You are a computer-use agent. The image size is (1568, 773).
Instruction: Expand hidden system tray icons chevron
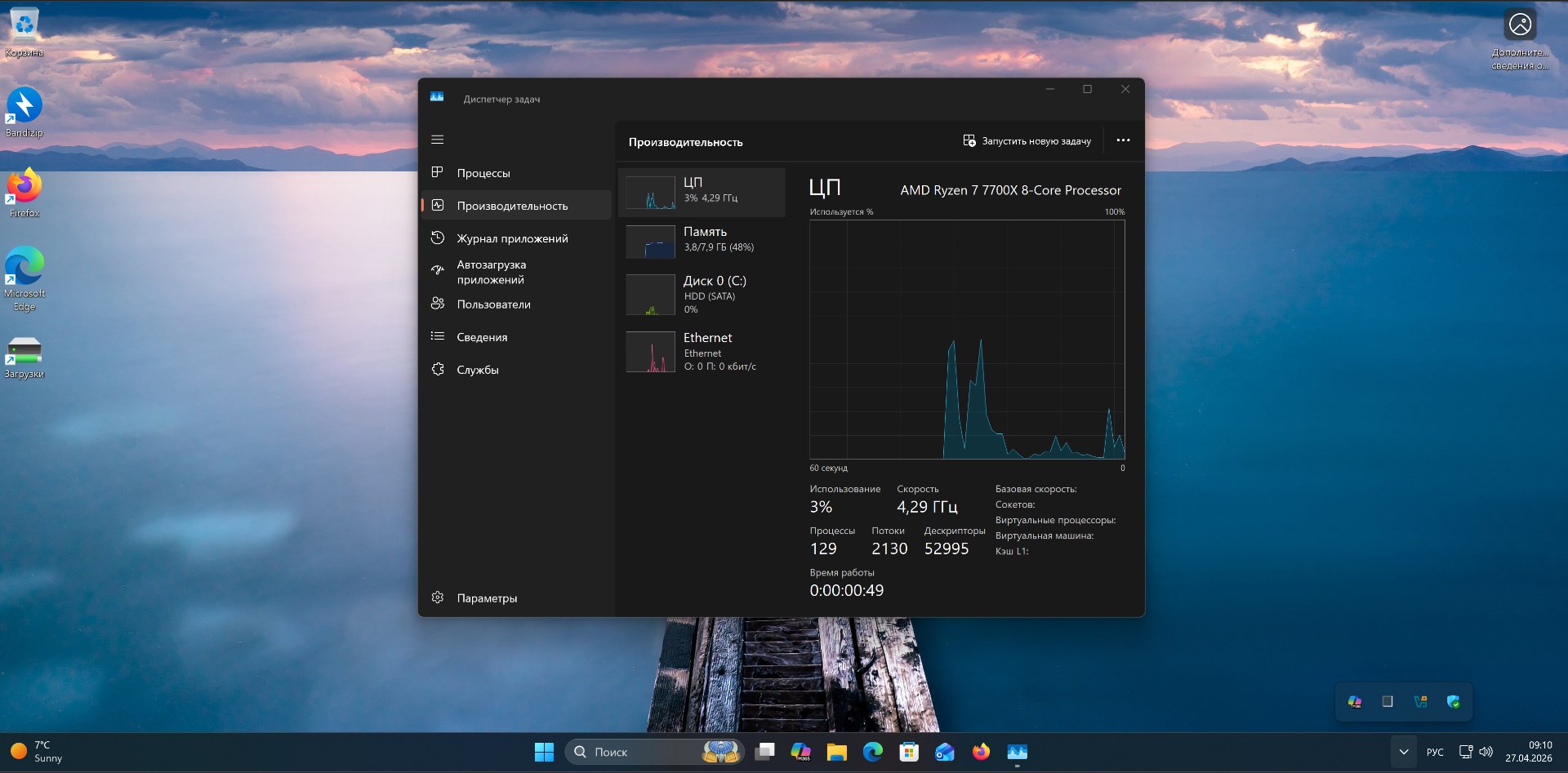click(x=1403, y=752)
